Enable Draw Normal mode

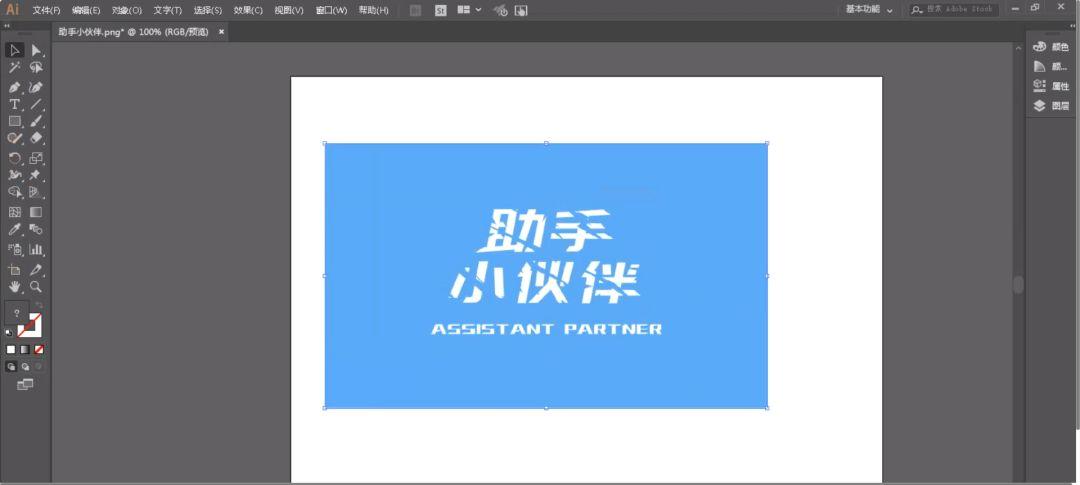(11, 367)
